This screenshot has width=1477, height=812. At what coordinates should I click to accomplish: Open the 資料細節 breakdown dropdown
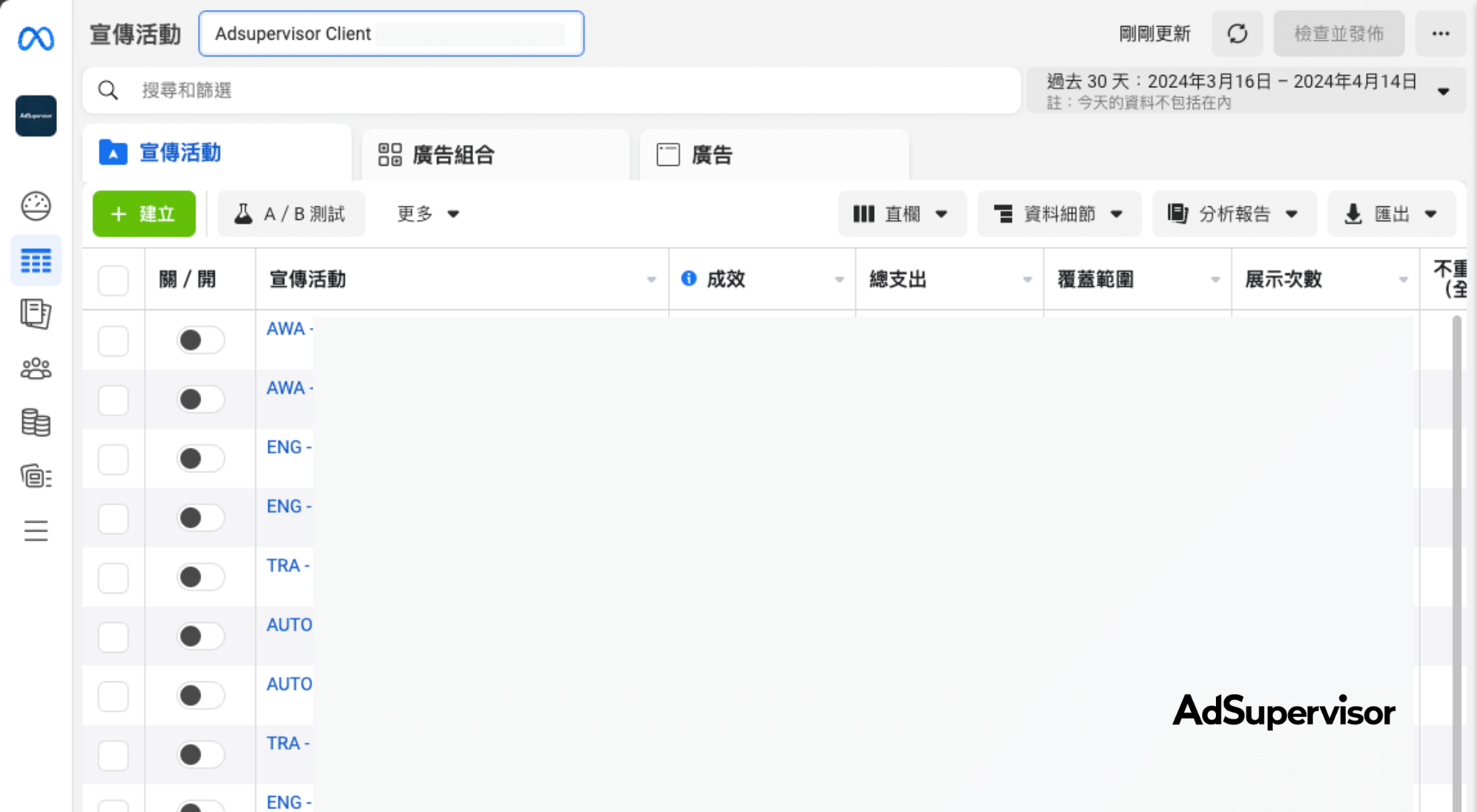tap(1059, 214)
